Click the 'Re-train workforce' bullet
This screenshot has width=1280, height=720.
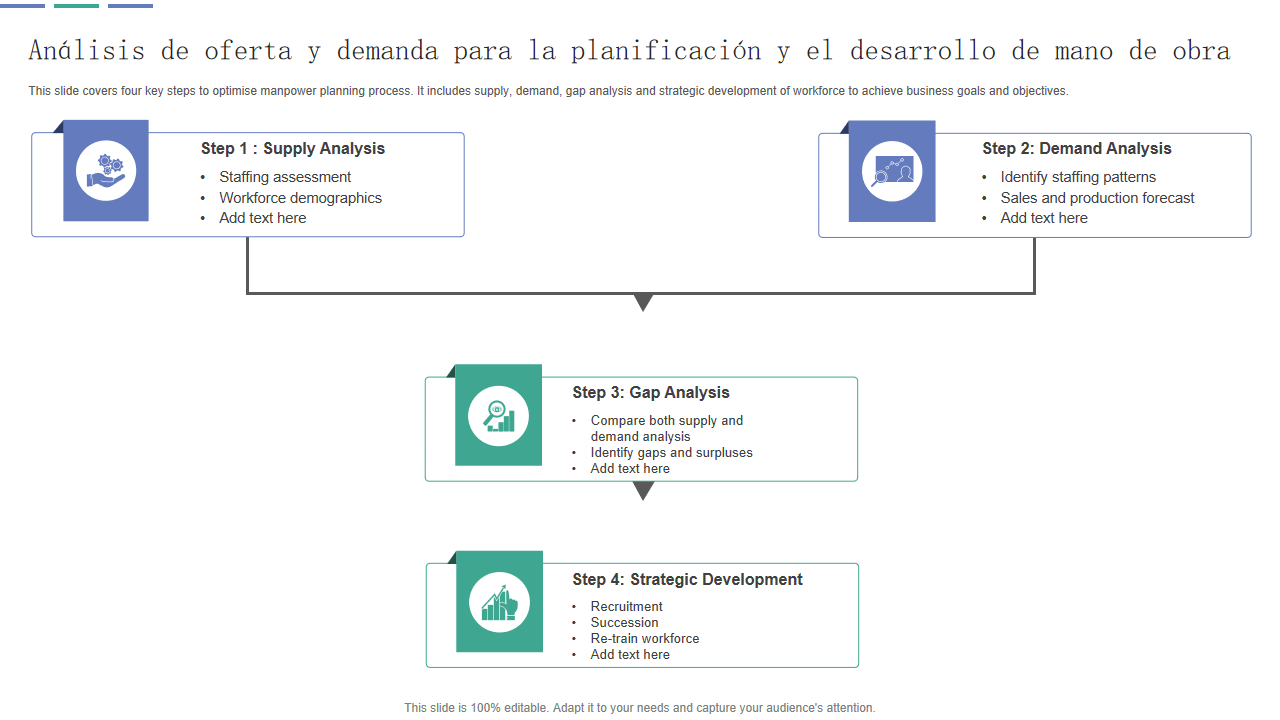point(645,638)
